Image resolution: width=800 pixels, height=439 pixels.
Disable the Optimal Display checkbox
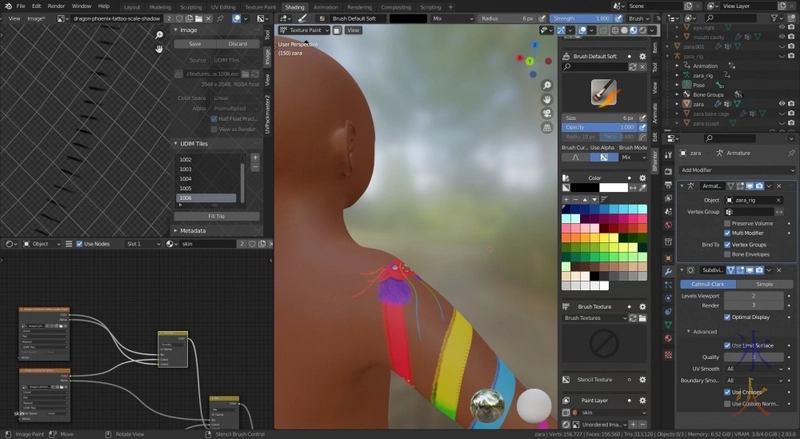(x=727, y=316)
